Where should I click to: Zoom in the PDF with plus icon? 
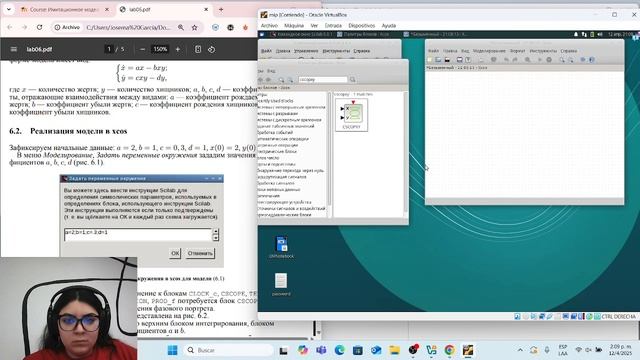tap(178, 49)
